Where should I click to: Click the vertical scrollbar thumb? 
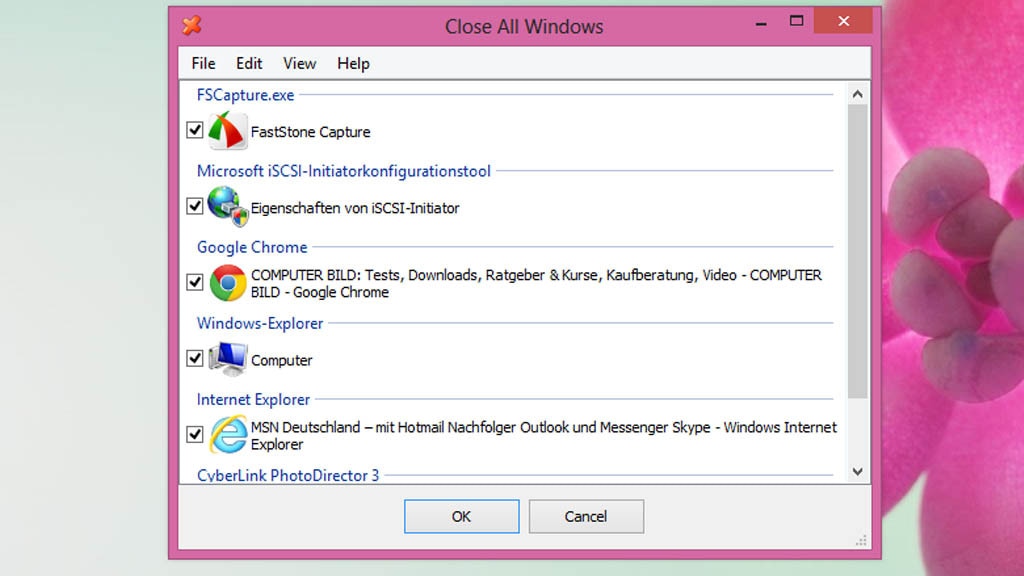point(857,251)
